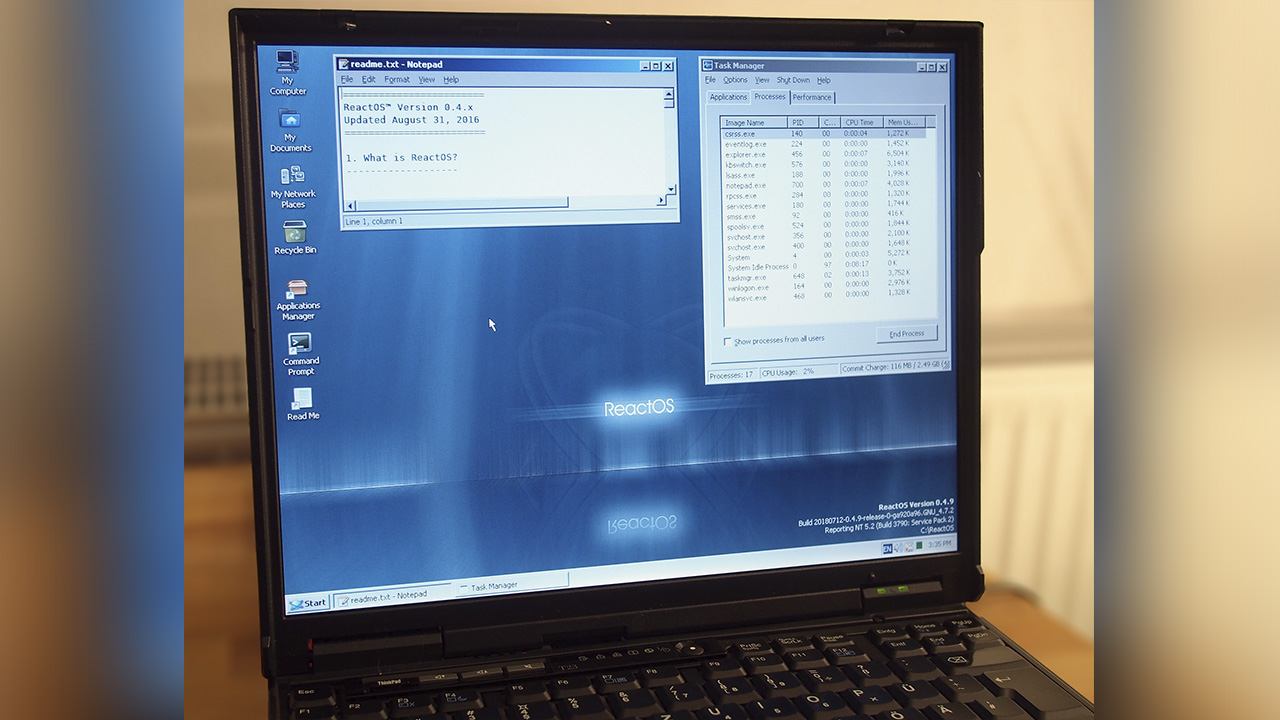Click the Task Manager title bar icon
Image resolution: width=1280 pixels, height=720 pixels.
coord(707,66)
